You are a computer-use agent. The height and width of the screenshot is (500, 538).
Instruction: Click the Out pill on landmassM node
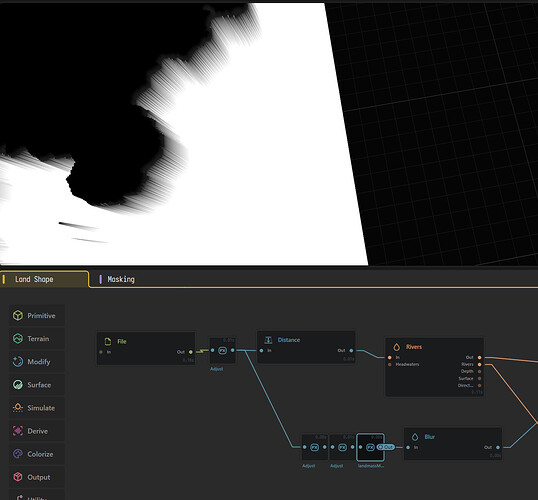click(x=386, y=447)
